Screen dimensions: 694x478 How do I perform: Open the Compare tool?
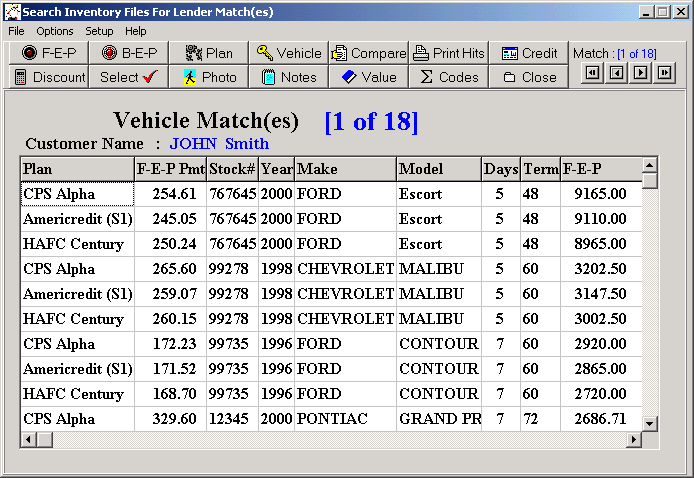368,53
